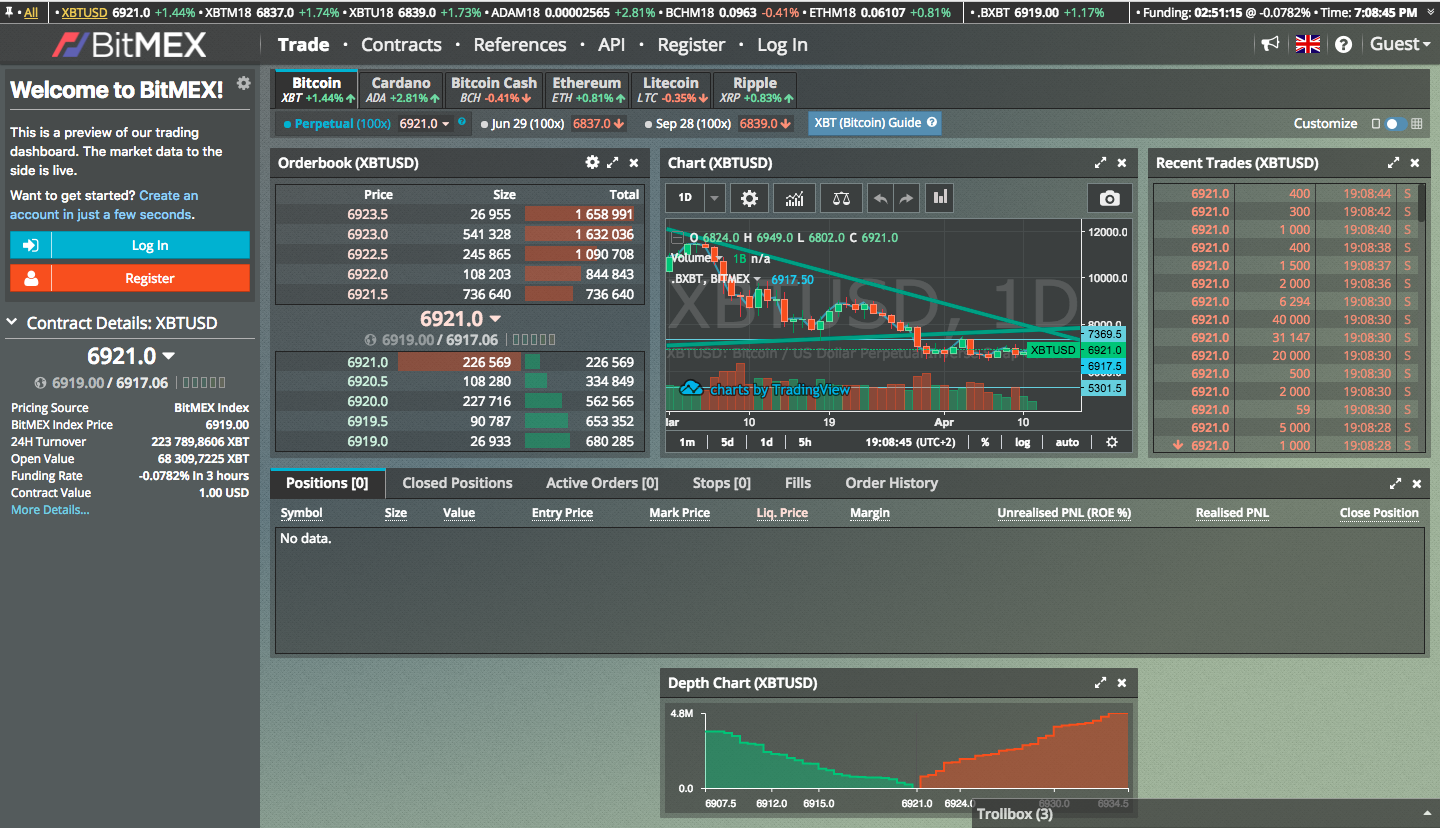Click the help icon beside Perpetual price
Screen dimensions: 1440x828
[x=462, y=122]
